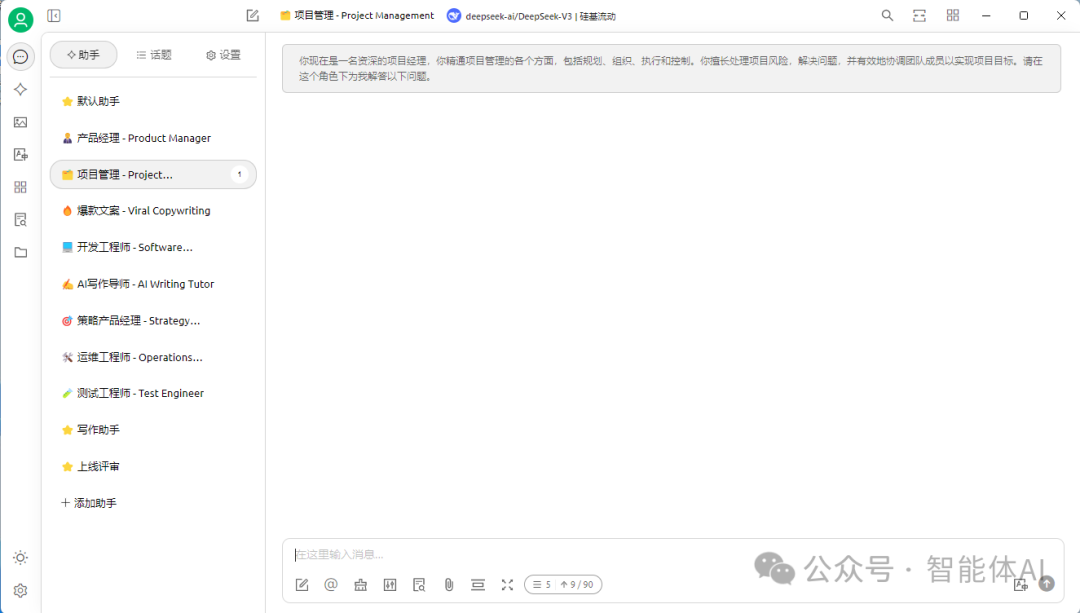Toggle the light/dark theme sun icon
This screenshot has height=613, width=1080.
click(21, 558)
